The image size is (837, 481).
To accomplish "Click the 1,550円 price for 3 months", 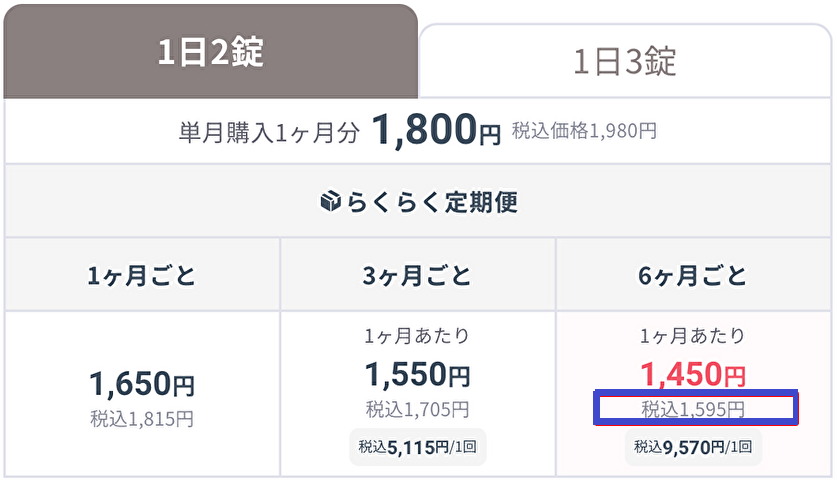I will click(x=417, y=374).
